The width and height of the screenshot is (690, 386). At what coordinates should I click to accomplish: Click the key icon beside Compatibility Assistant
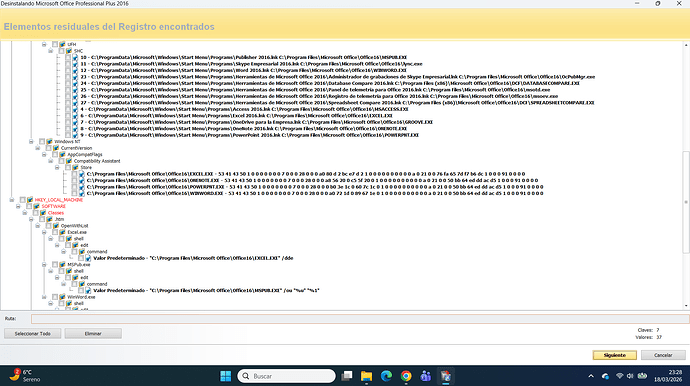coord(69,161)
